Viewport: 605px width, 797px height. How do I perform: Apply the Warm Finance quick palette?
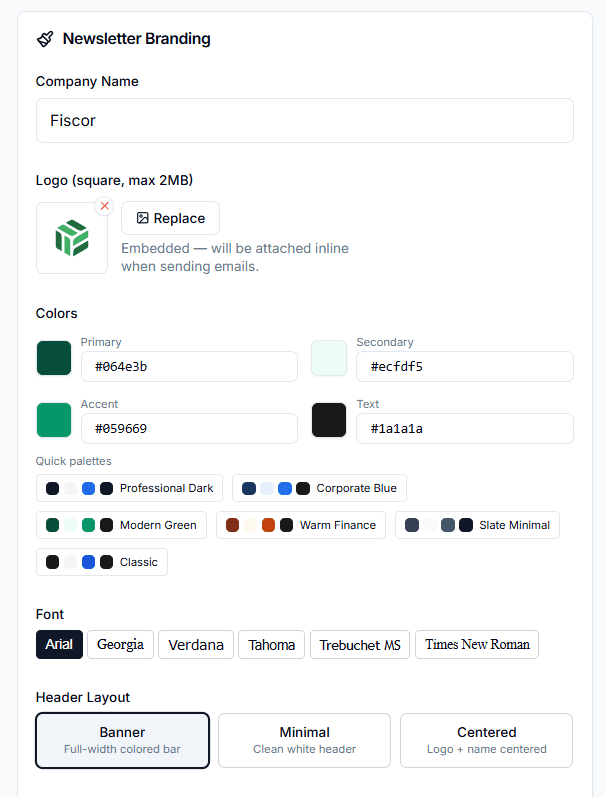[x=300, y=525]
